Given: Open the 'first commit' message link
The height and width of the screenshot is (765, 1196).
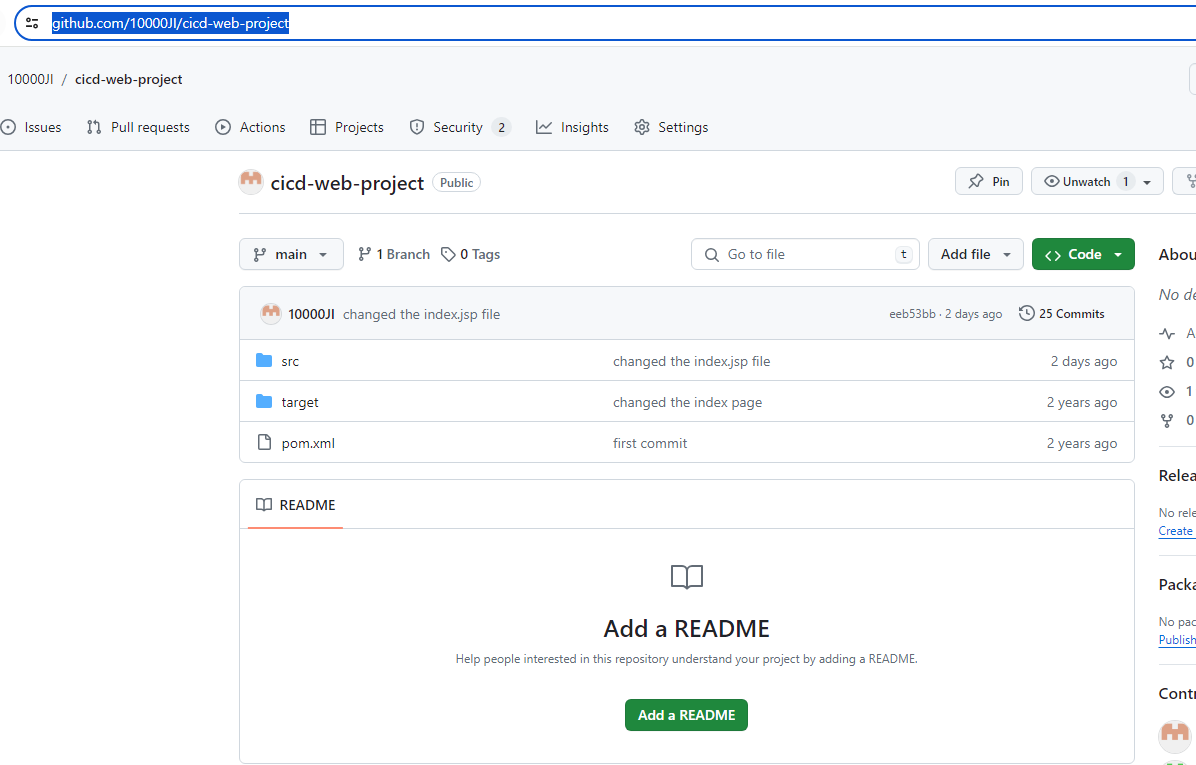Looking at the screenshot, I should [x=650, y=443].
